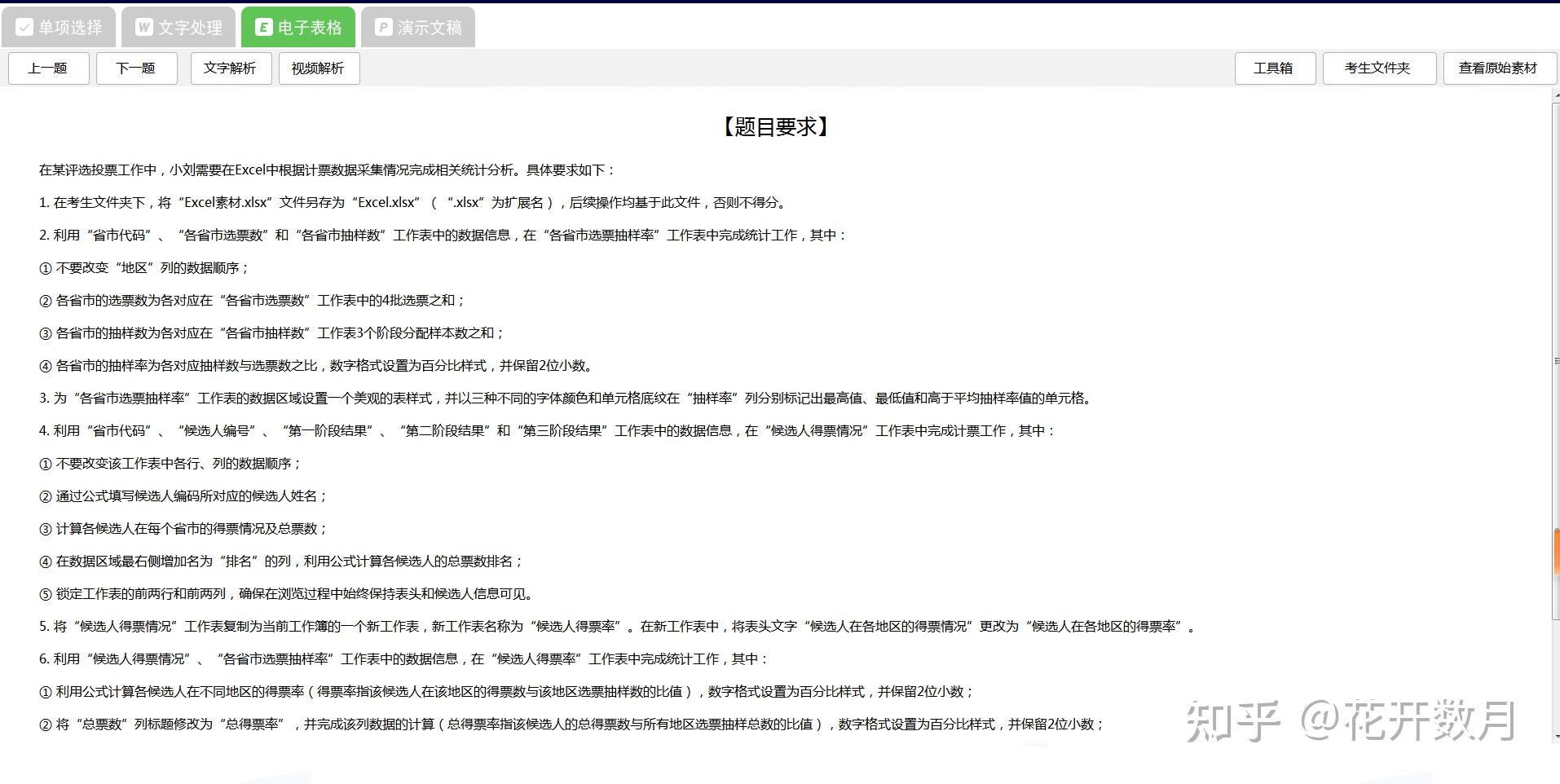1560x784 pixels.
Task: Open 视频解析 video explanation
Action: tap(319, 68)
